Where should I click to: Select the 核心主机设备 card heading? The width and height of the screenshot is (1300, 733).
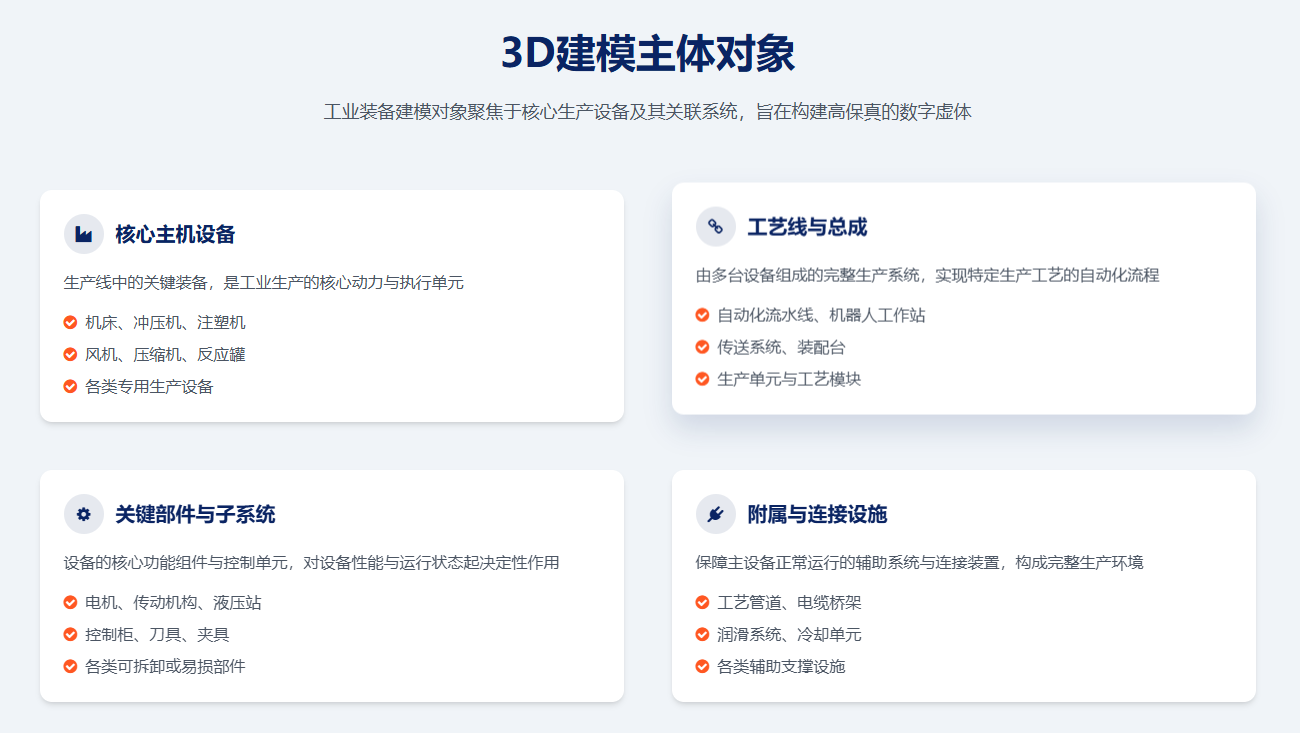pos(176,235)
